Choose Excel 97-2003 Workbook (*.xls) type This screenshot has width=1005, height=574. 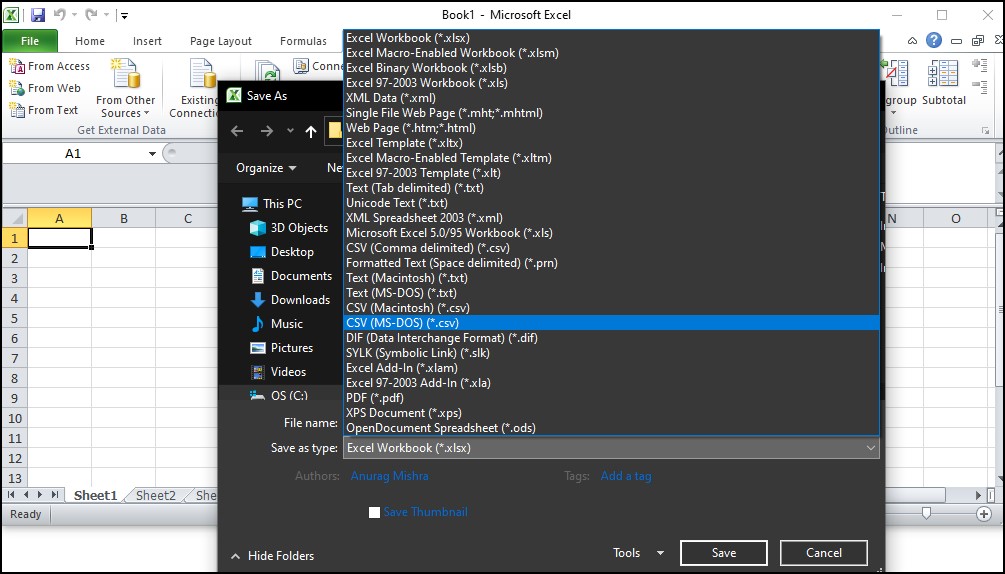click(x=611, y=83)
